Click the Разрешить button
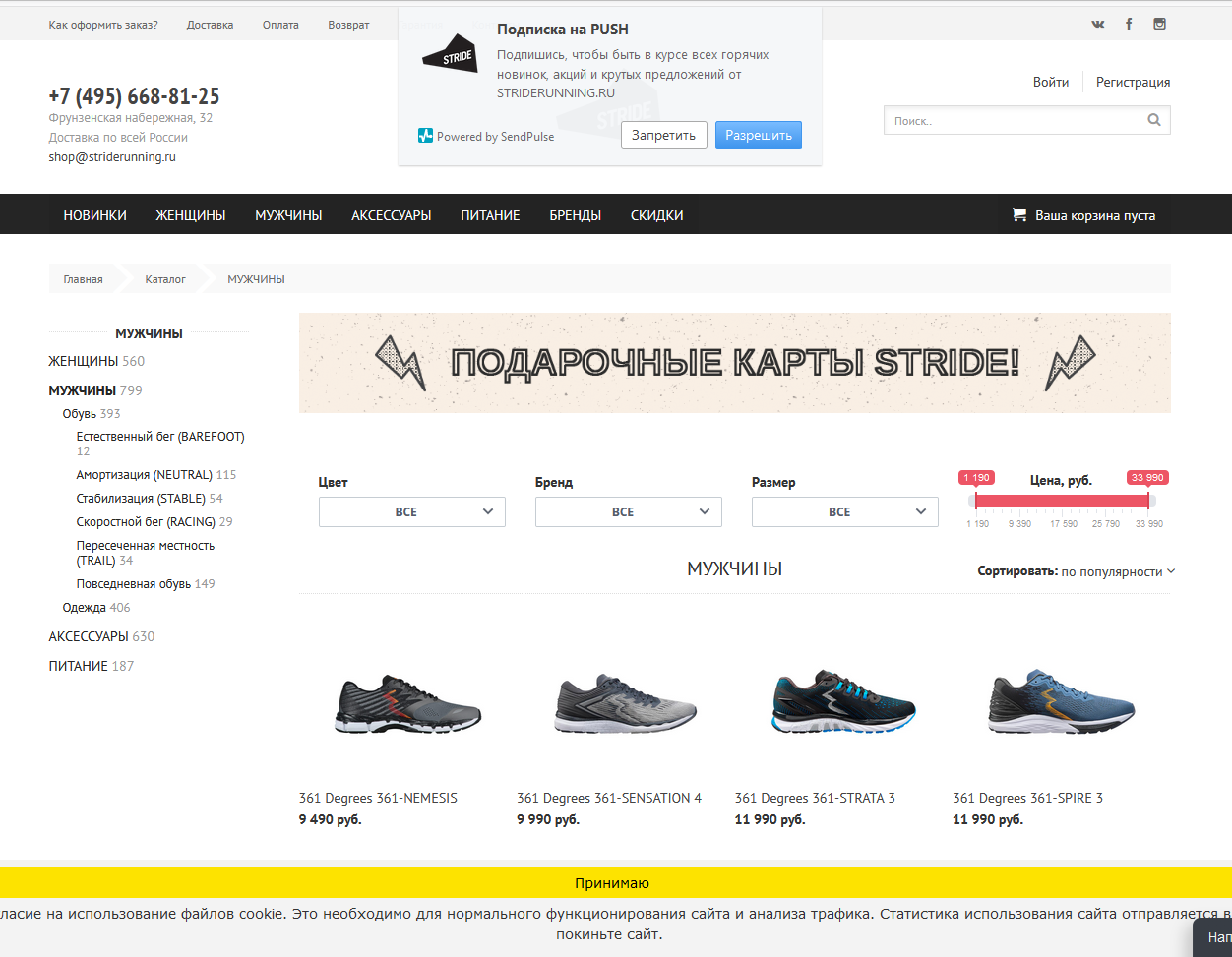Viewport: 1232px width, 957px height. pyautogui.click(x=759, y=135)
